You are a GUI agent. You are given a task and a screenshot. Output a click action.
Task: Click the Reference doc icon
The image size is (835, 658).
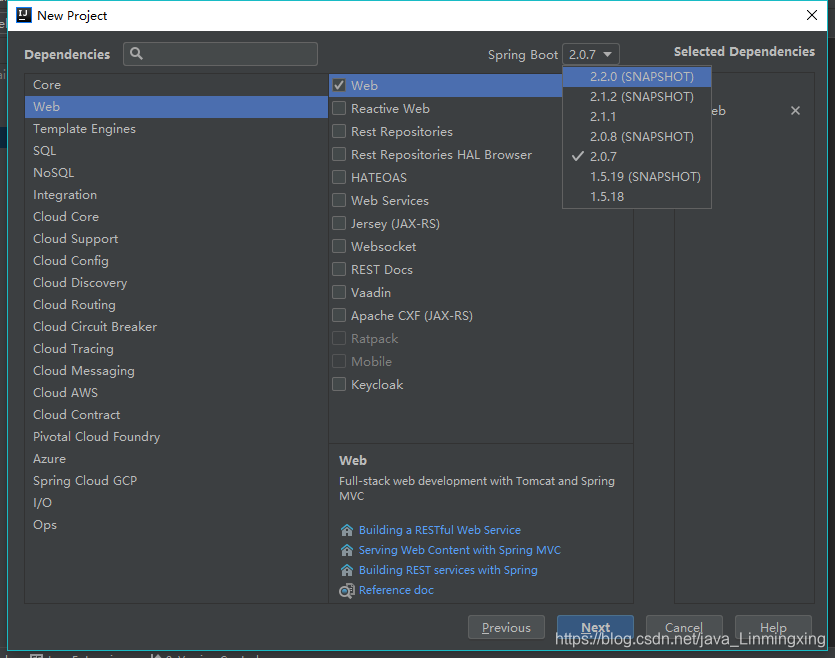pos(347,590)
